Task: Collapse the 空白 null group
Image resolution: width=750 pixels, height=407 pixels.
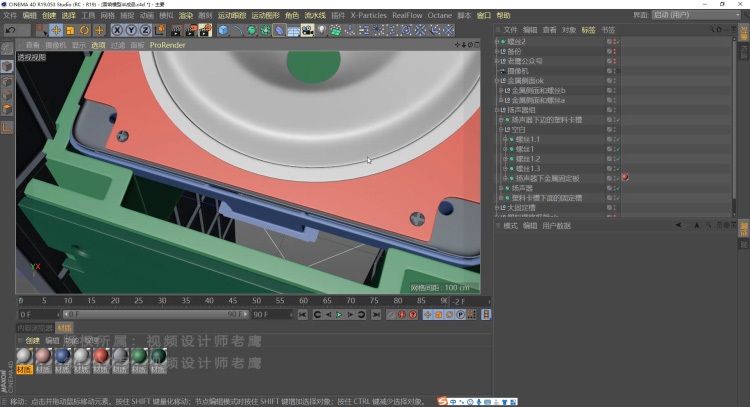Action: click(503, 129)
